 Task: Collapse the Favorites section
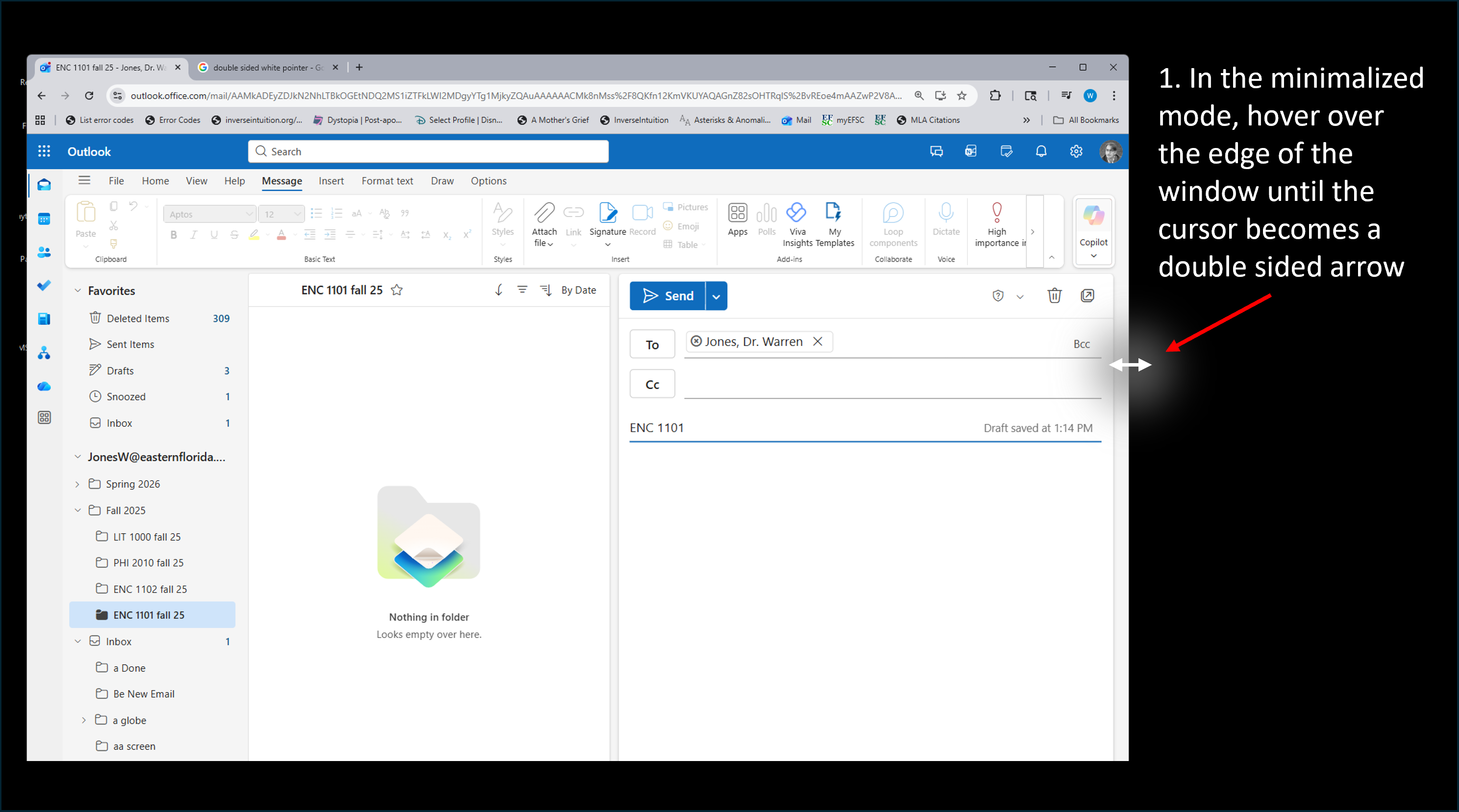[77, 291]
